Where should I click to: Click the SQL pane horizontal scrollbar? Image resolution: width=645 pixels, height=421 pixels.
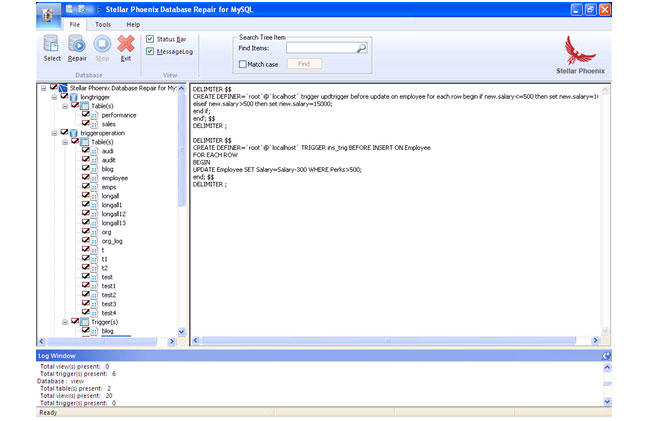pos(389,340)
